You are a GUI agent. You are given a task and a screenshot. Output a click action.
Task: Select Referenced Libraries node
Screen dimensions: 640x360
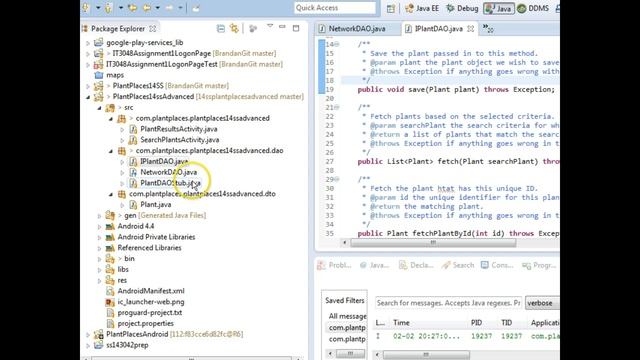click(x=149, y=248)
